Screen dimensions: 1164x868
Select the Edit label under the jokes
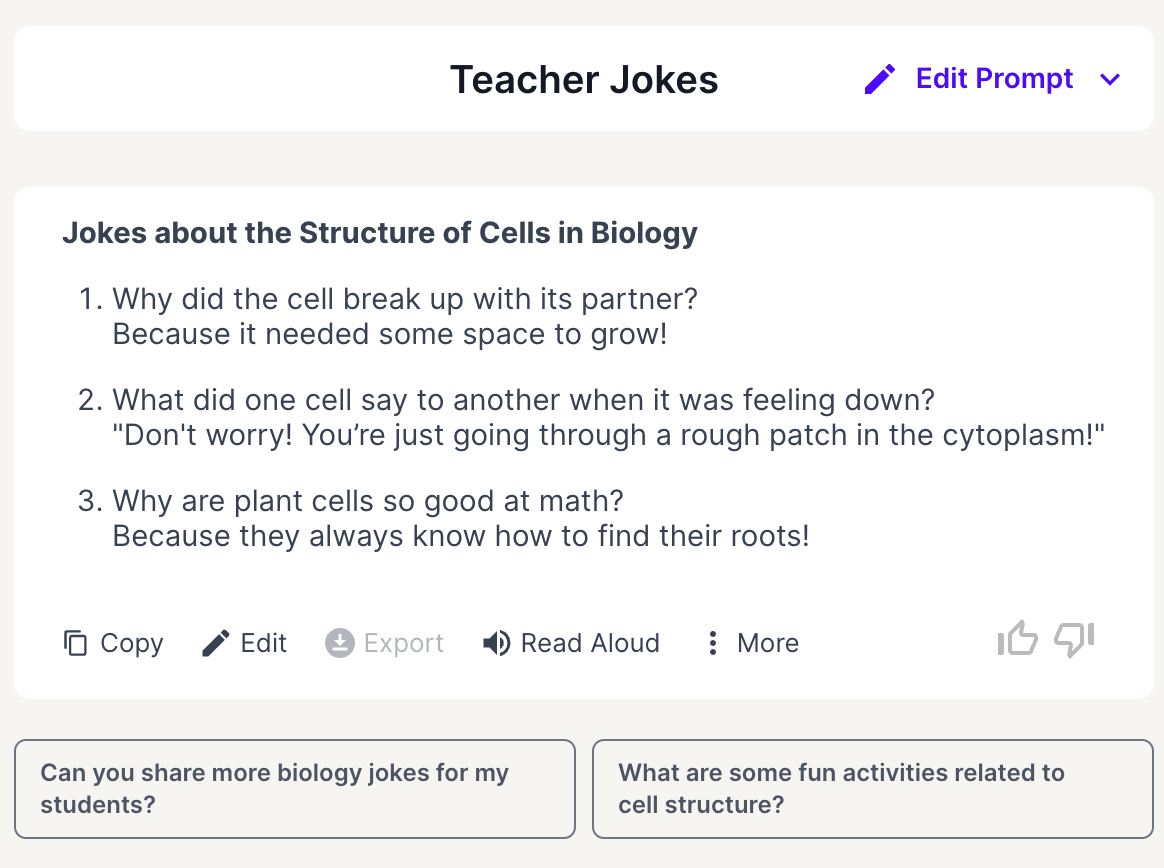point(264,643)
